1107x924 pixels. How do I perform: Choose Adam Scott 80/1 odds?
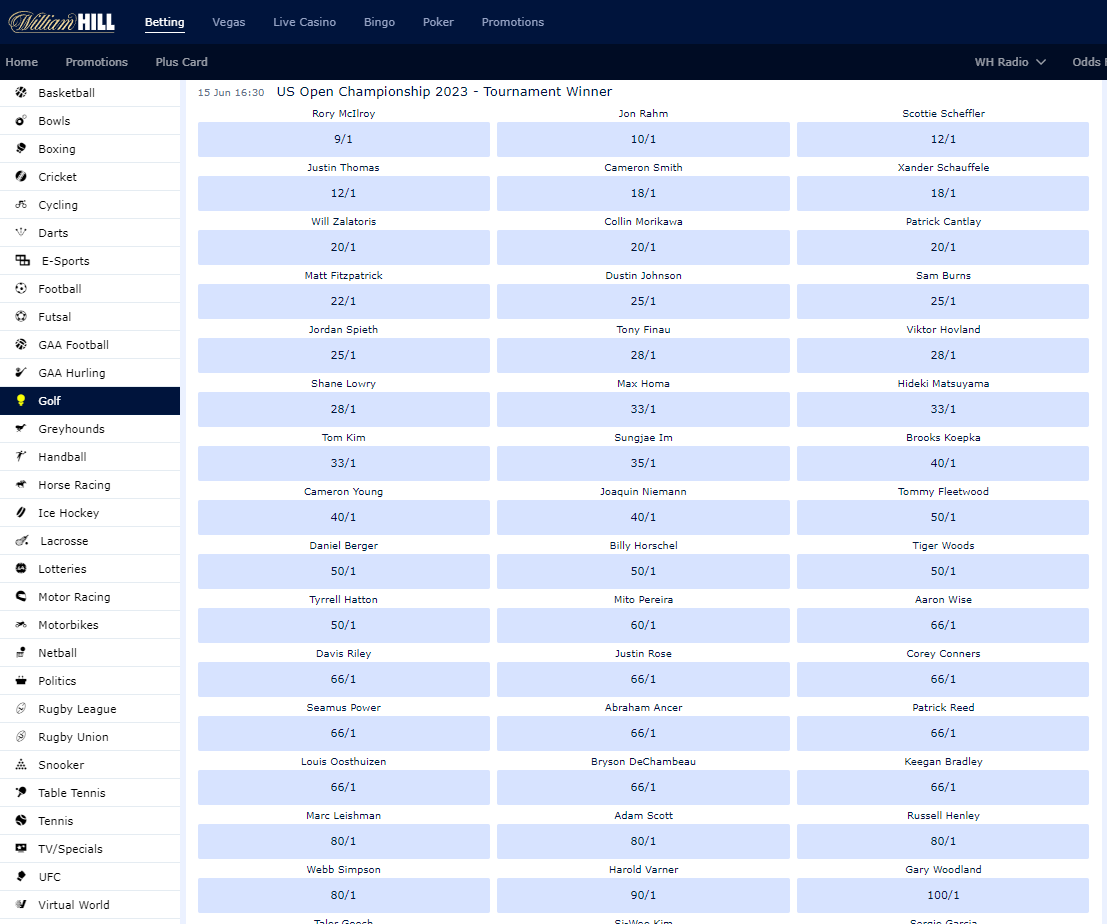(x=643, y=841)
